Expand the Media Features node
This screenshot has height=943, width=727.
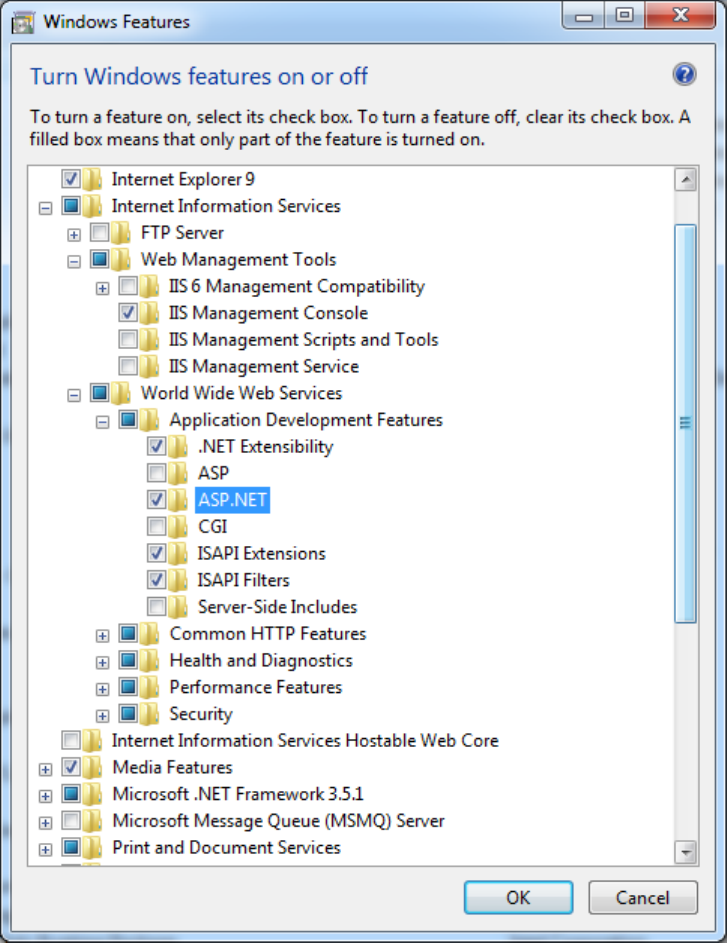(45, 769)
